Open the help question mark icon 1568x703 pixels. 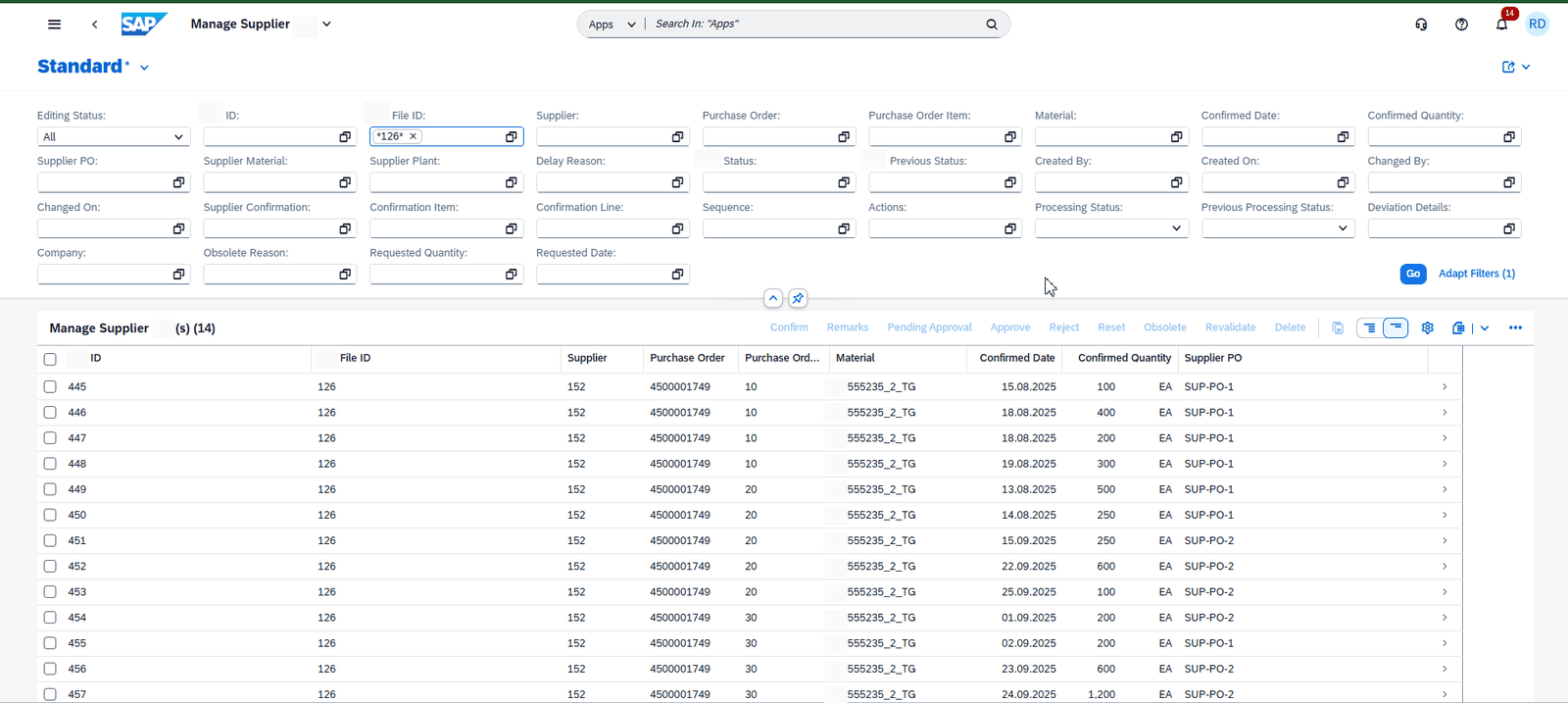(1461, 25)
